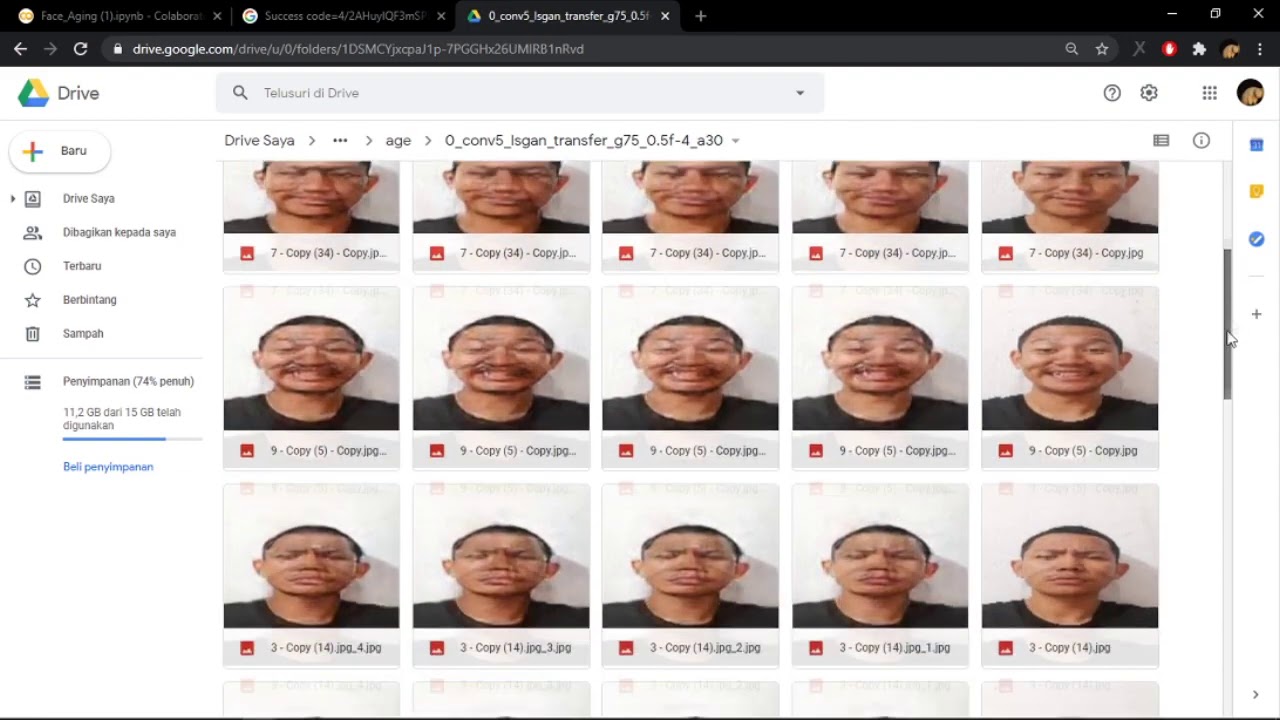Screen dimensions: 1280x720
Task: Go to age folder breadcrumb
Action: pos(398,141)
